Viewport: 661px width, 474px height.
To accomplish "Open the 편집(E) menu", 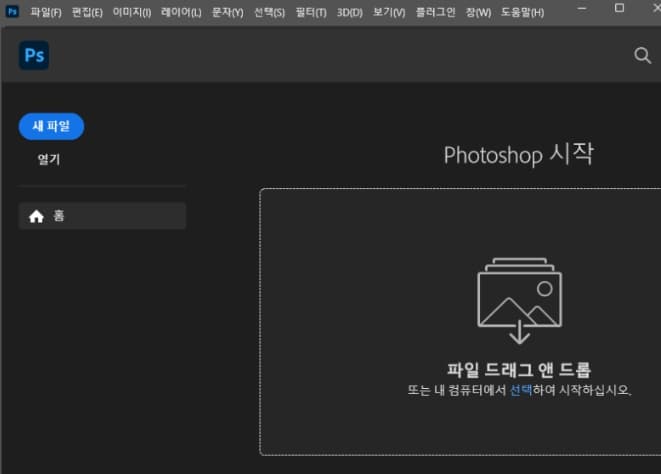I will click(x=87, y=12).
